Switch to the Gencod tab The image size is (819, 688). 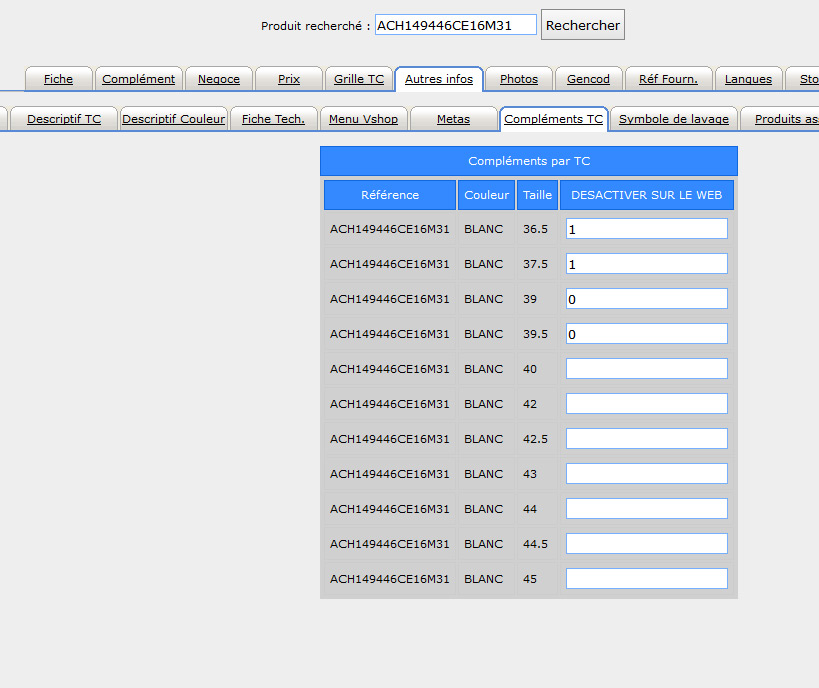[x=588, y=79]
